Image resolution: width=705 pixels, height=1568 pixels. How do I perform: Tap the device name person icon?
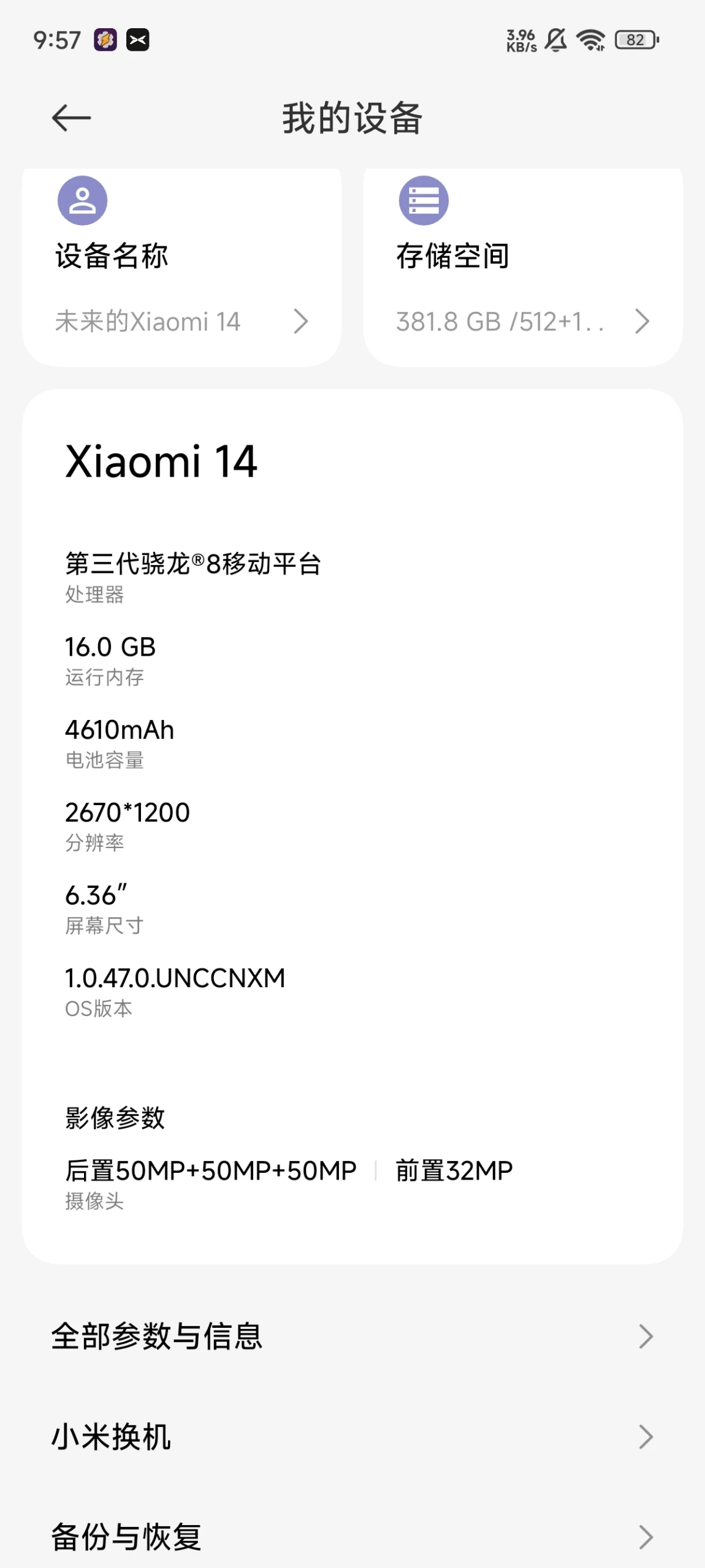click(x=82, y=200)
